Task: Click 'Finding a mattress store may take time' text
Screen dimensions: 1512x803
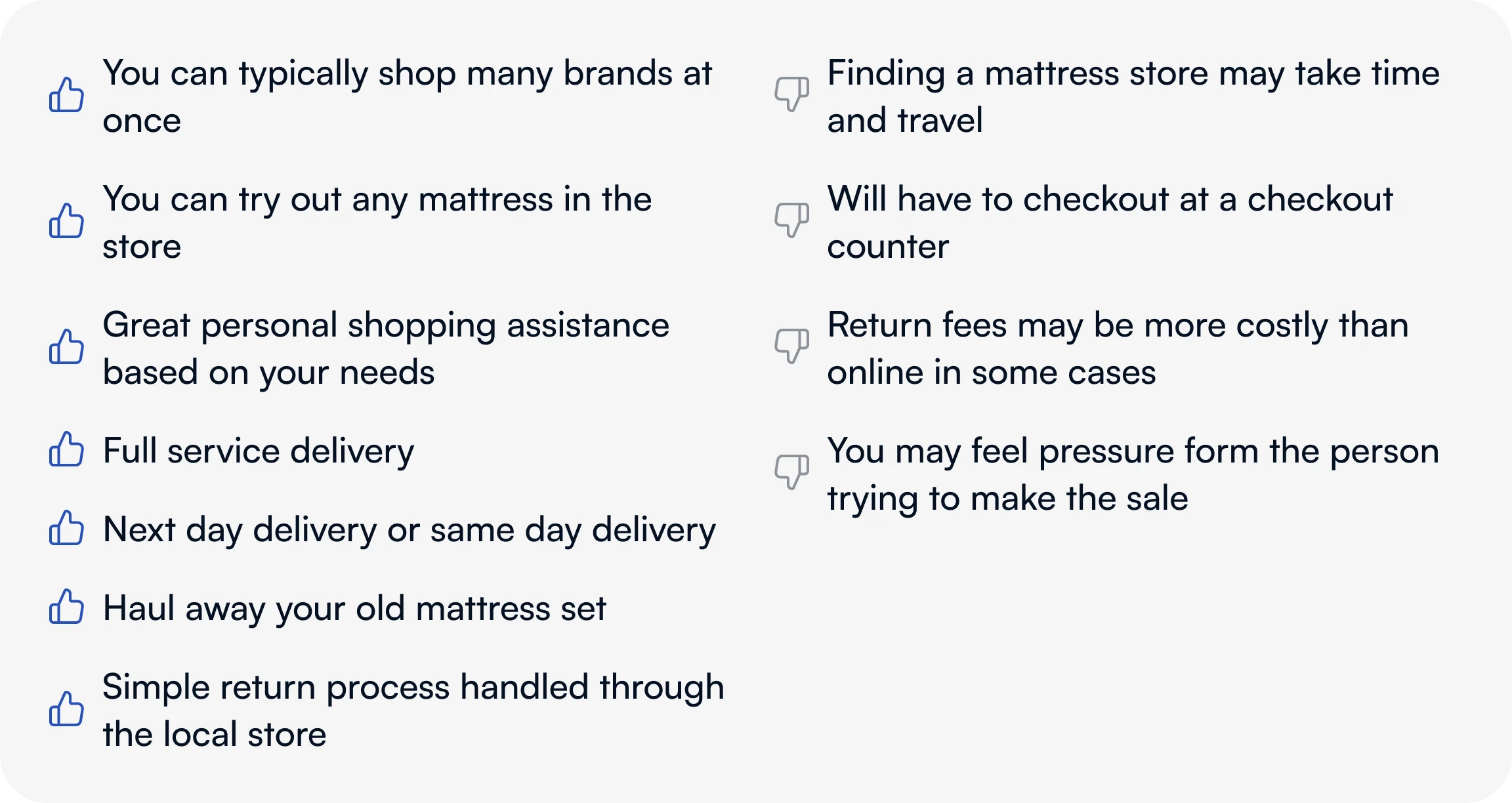Action: tap(1133, 73)
